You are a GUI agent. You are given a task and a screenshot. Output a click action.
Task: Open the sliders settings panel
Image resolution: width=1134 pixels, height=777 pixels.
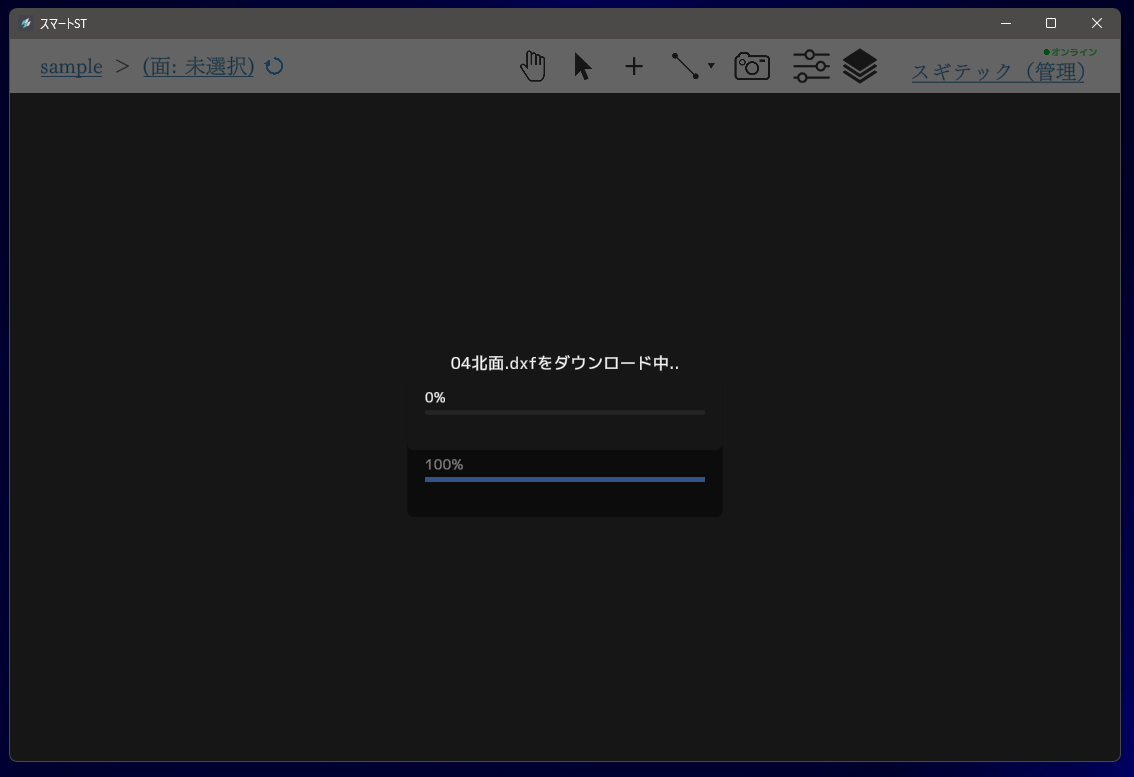click(811, 67)
